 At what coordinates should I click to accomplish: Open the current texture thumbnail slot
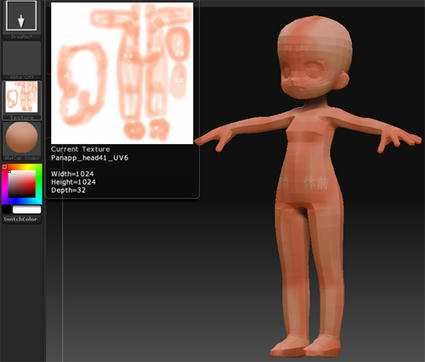pyautogui.click(x=22, y=97)
